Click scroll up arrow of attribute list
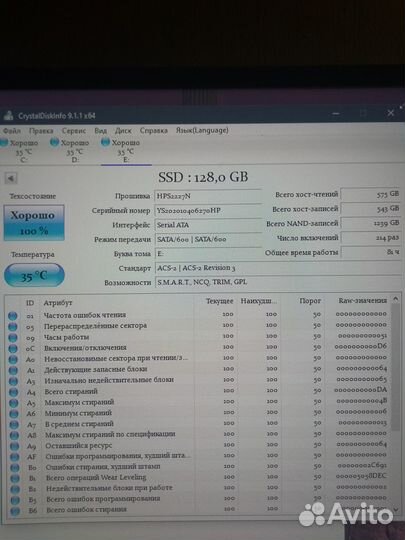Viewport: 405px width, 540px height. (x=396, y=300)
